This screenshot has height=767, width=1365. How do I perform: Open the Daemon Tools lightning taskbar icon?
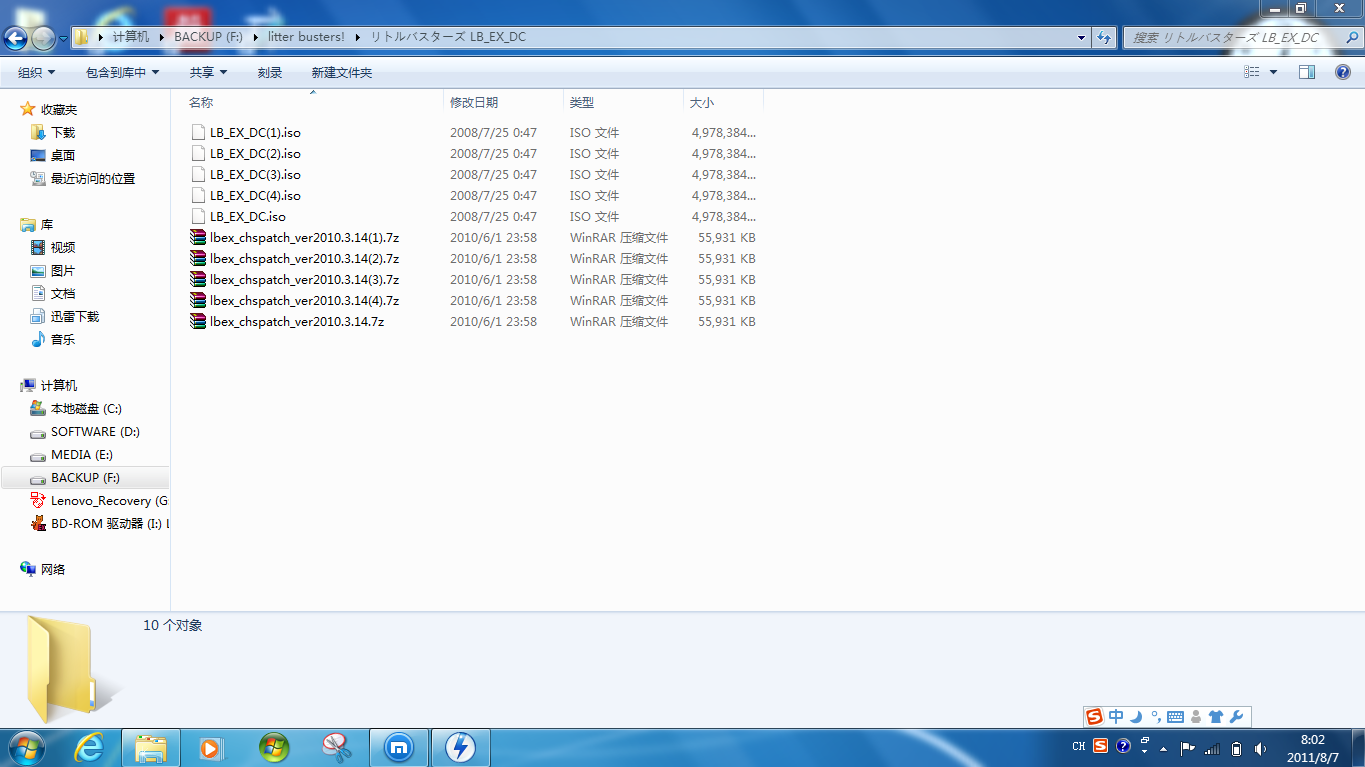461,747
